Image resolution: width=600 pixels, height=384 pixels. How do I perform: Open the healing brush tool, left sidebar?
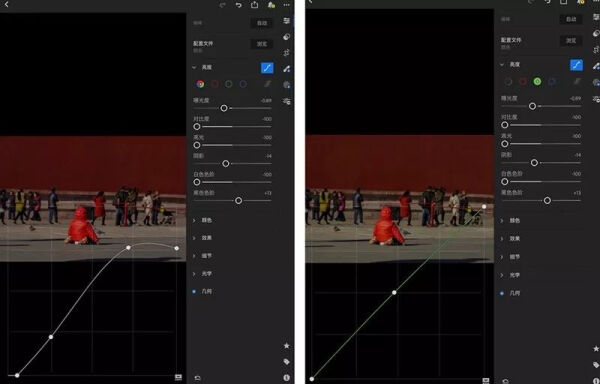[x=287, y=69]
